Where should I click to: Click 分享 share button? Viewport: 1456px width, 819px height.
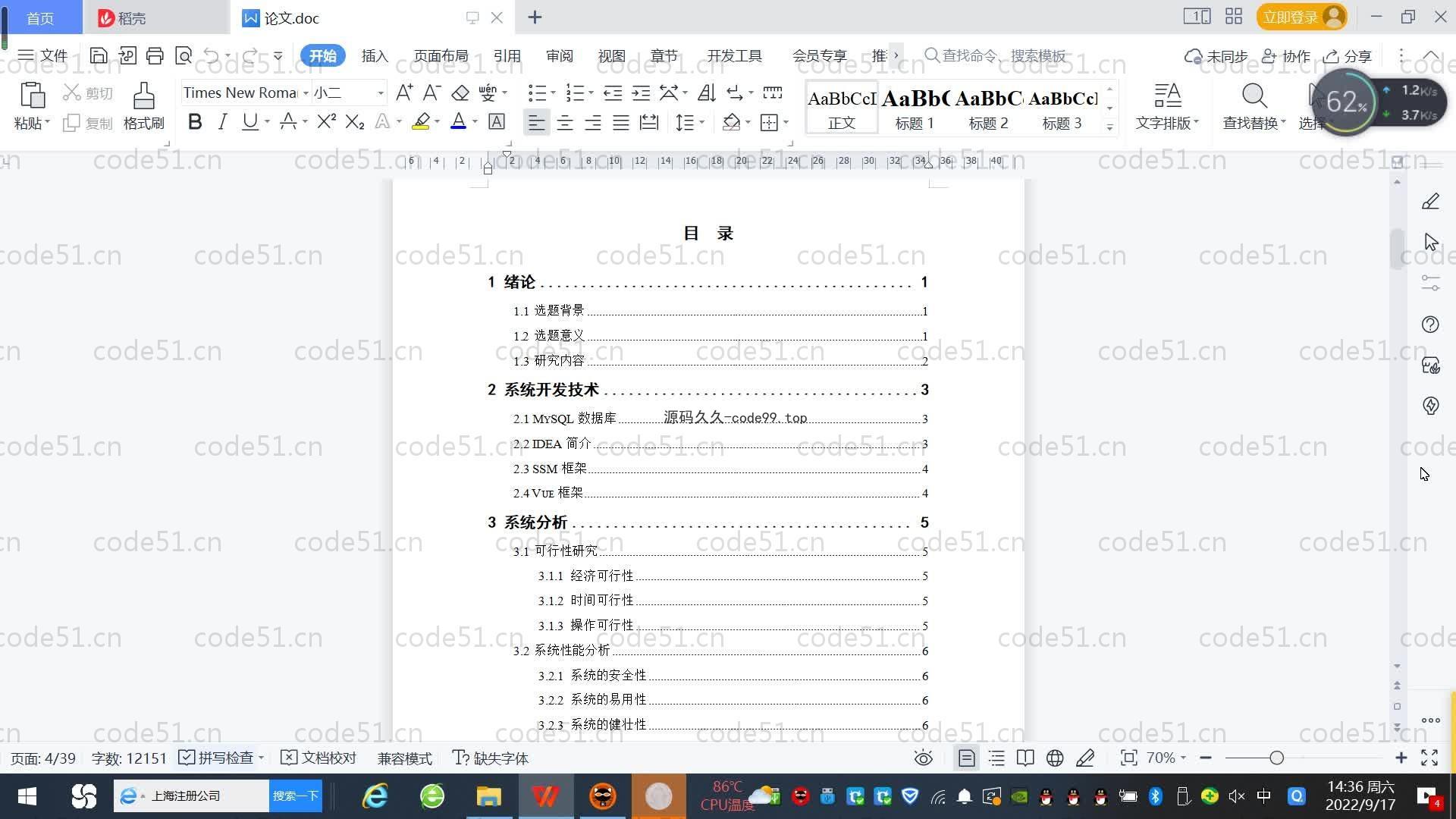tap(1348, 56)
